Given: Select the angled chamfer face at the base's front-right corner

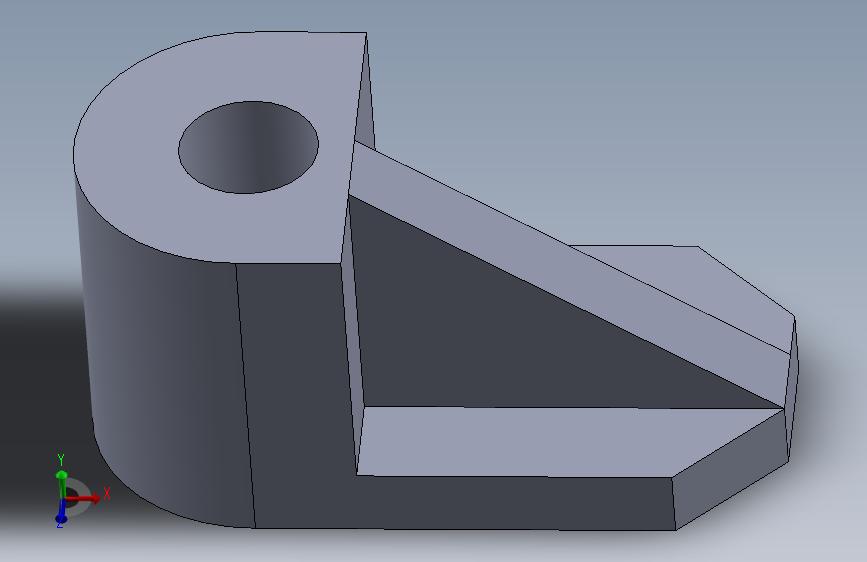Looking at the screenshot, I should point(730,470).
